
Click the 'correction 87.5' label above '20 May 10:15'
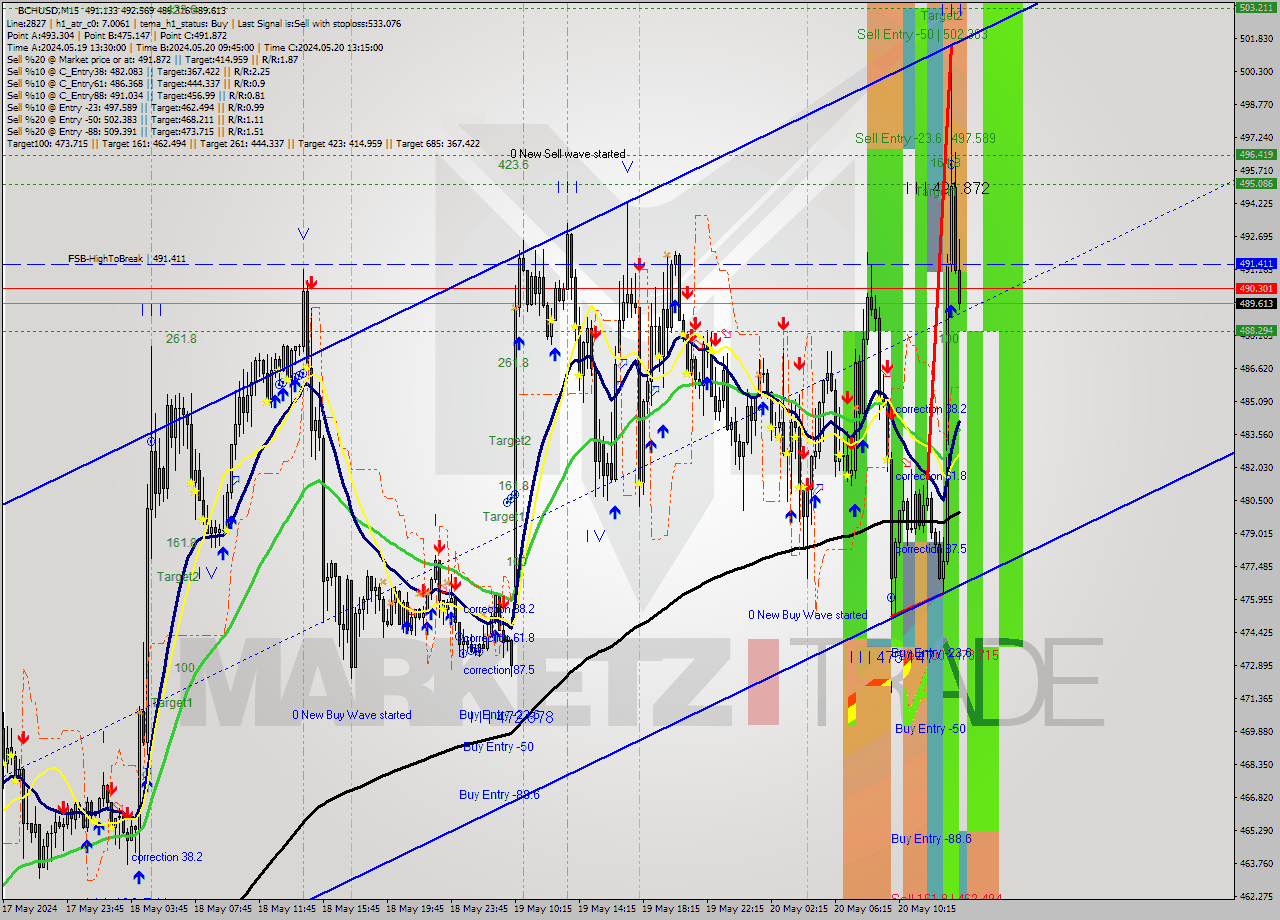coord(931,549)
